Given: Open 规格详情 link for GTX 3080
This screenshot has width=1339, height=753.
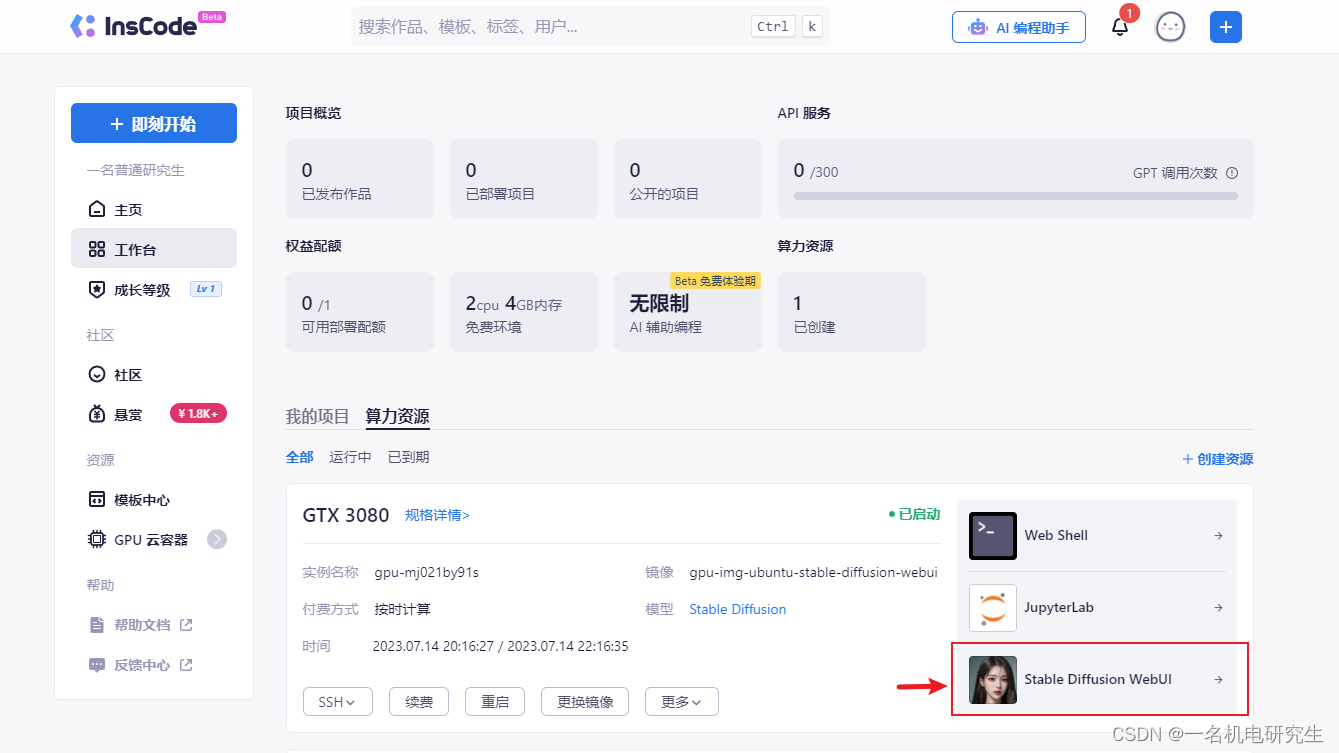Looking at the screenshot, I should click(437, 515).
